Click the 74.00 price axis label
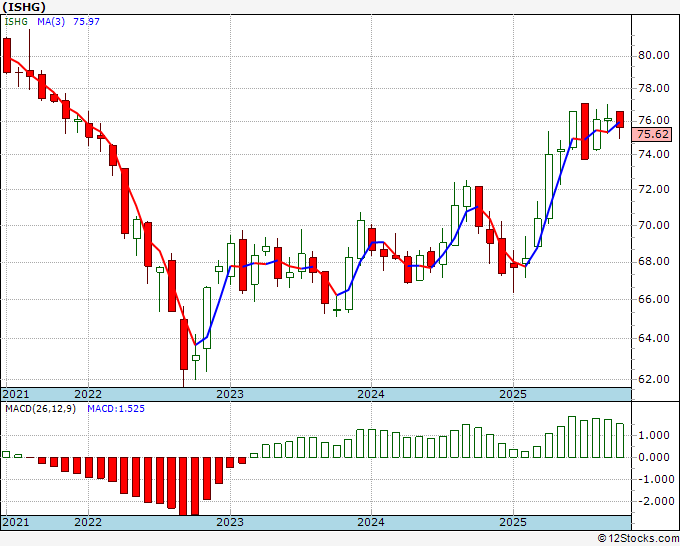This screenshot has height=546, width=680. coord(653,154)
